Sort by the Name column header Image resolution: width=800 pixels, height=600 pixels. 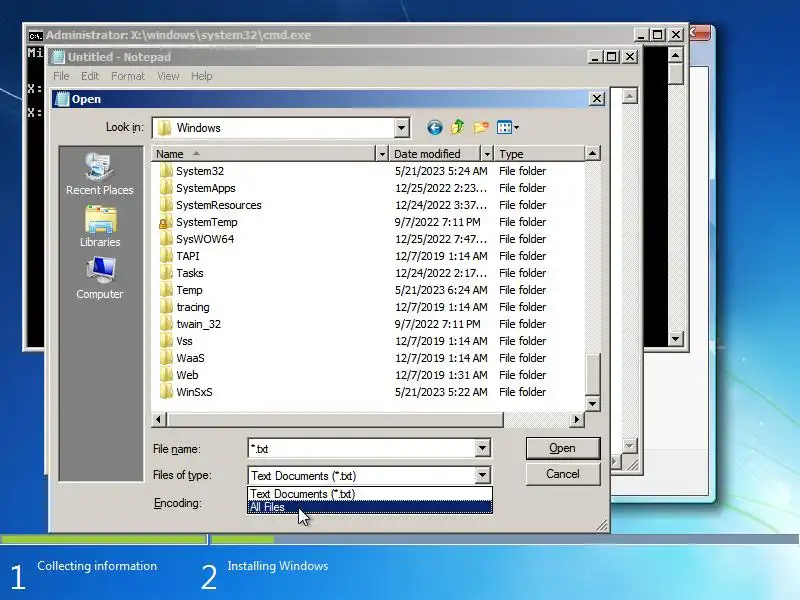tap(264, 154)
